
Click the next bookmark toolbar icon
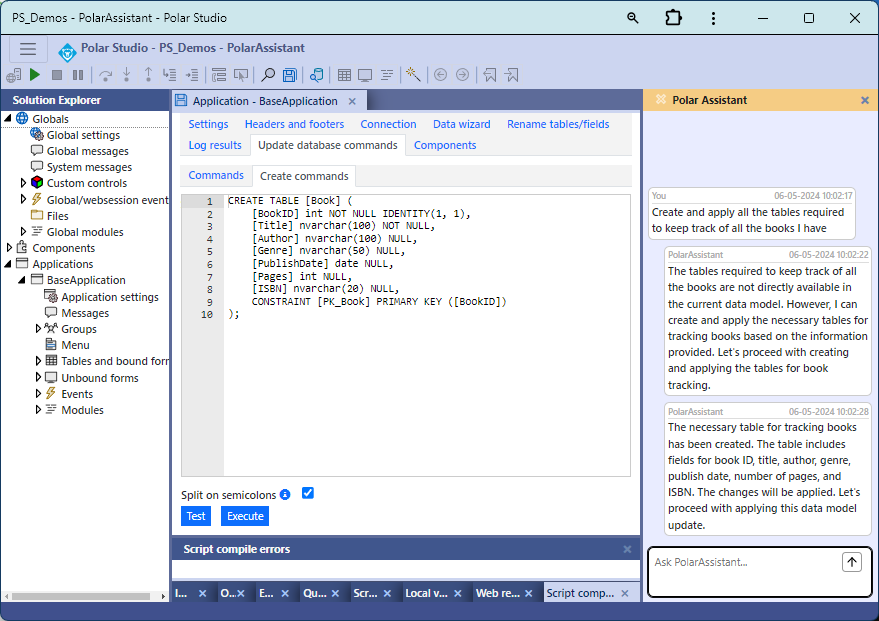tap(511, 75)
